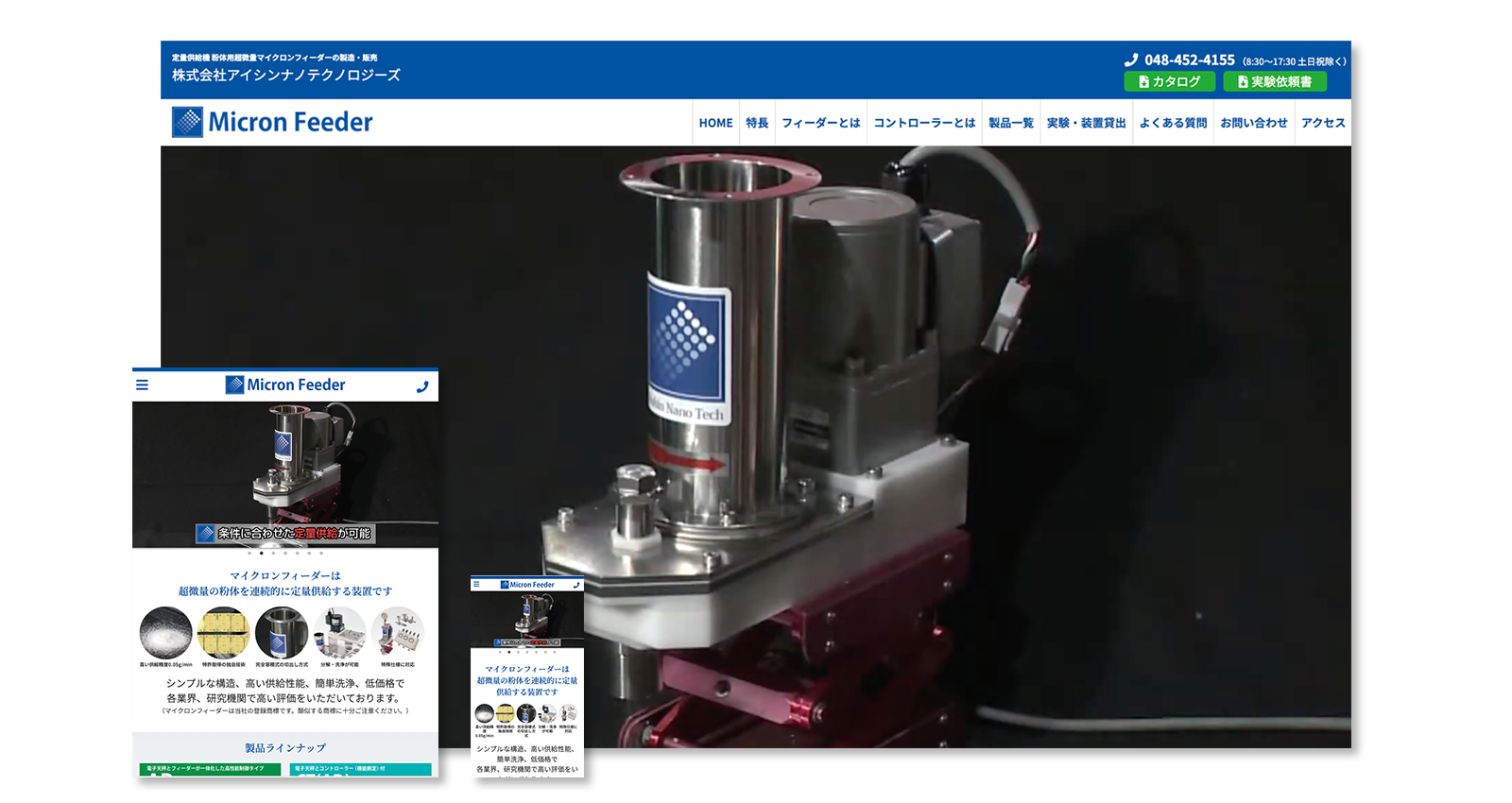Open the green 実験依頼書 button
Screen dimensions: 1512x803
point(1274,82)
